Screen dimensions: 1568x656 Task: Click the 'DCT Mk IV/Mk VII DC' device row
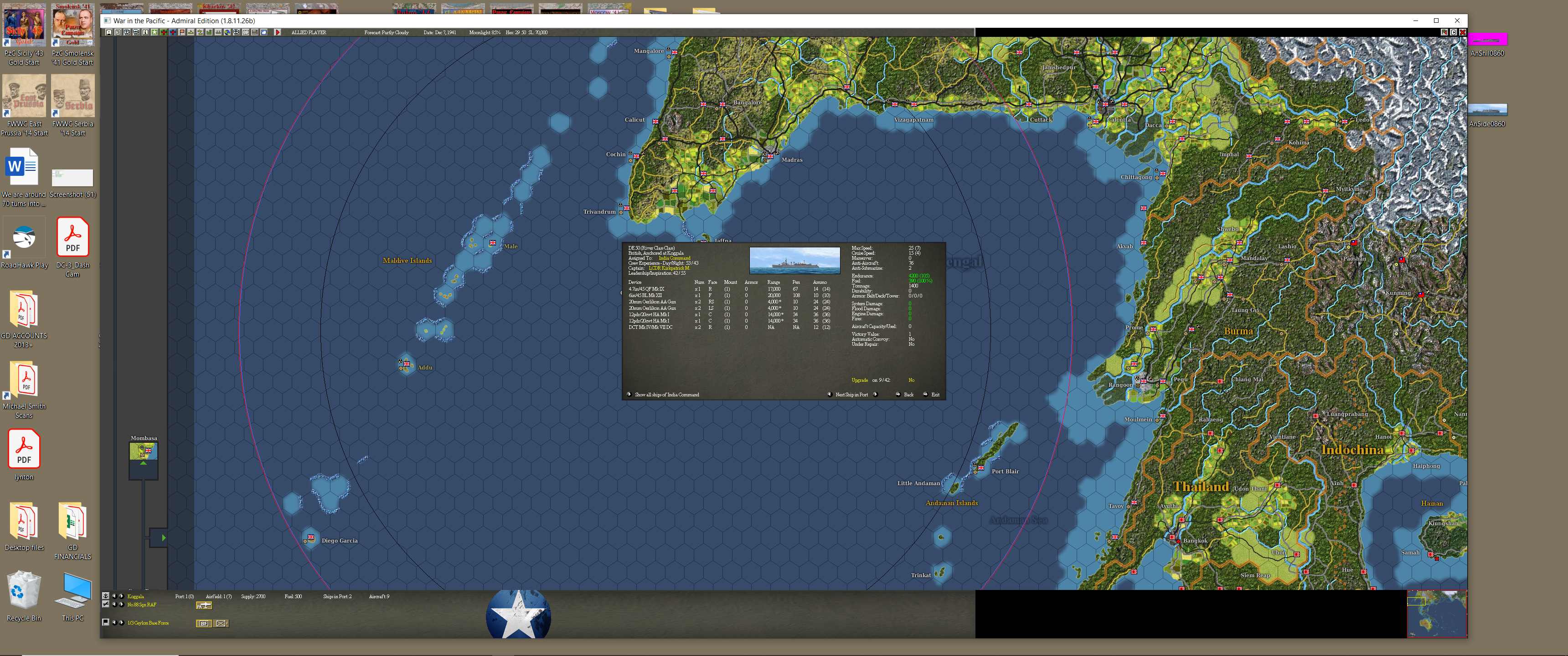click(729, 328)
